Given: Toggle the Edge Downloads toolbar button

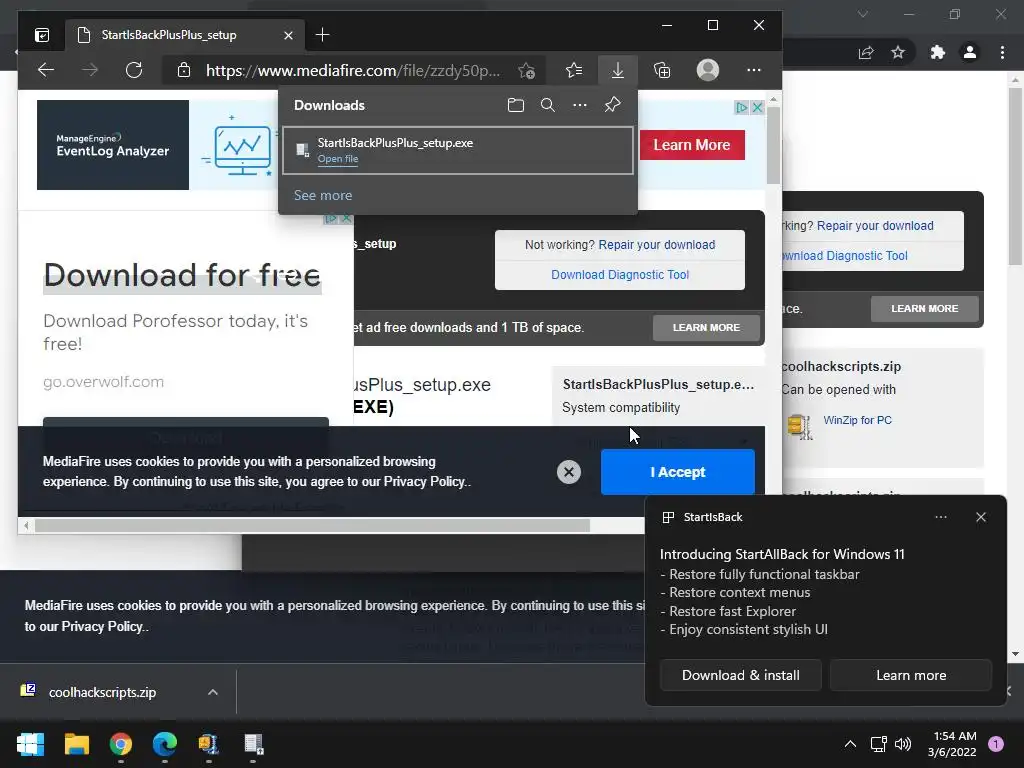Looking at the screenshot, I should [x=618, y=70].
